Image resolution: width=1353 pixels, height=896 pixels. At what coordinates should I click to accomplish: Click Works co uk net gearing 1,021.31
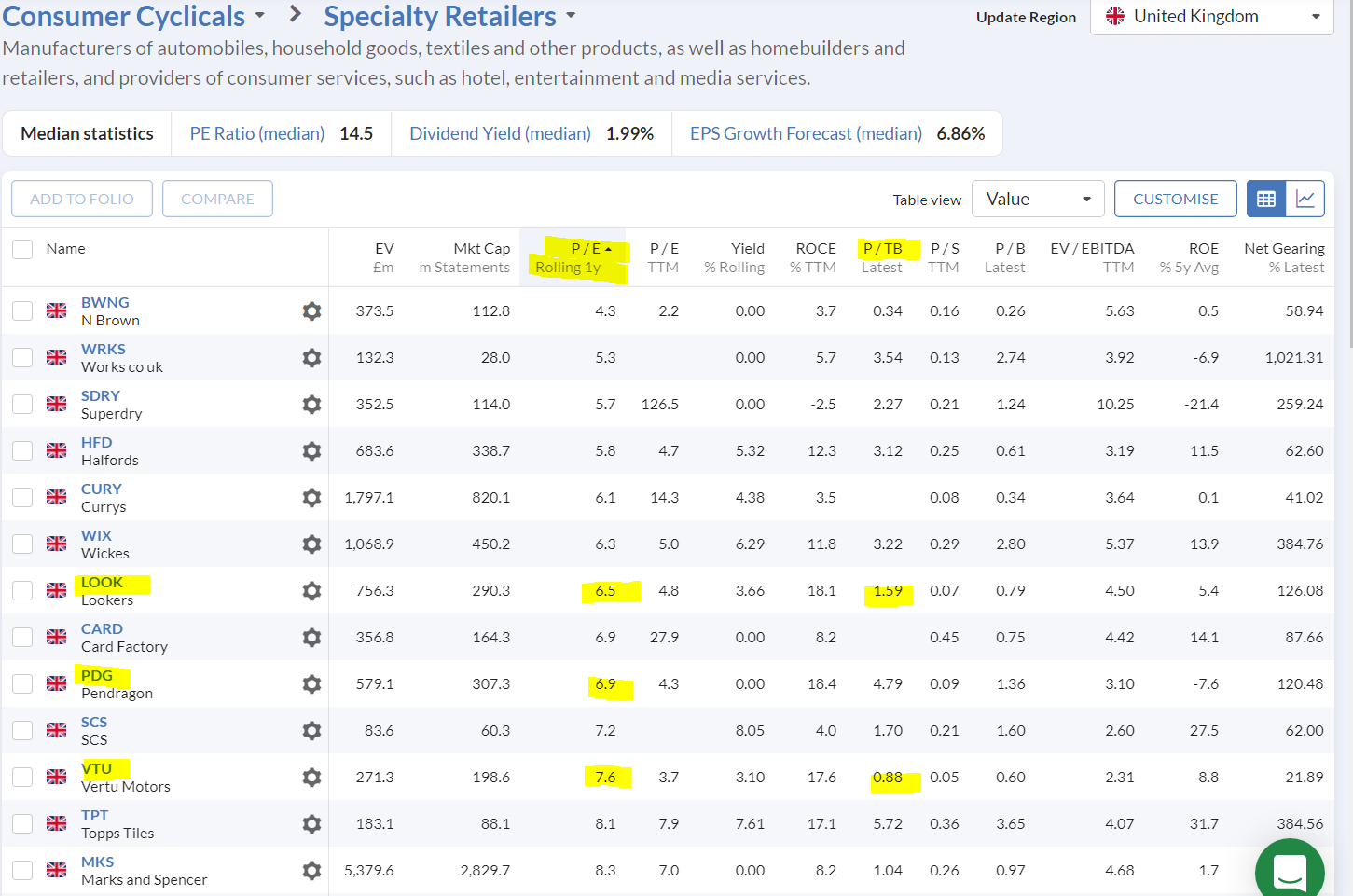pyautogui.click(x=1294, y=357)
